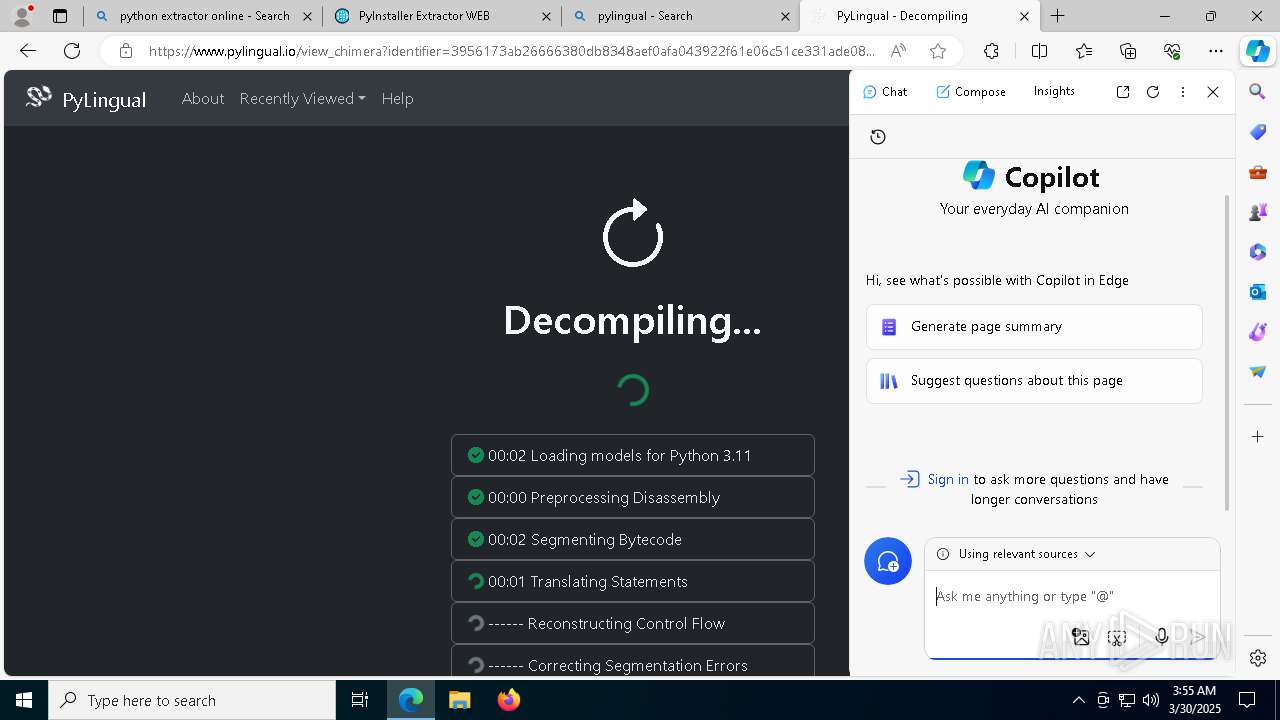The image size is (1280, 720).
Task: Open the About page
Action: [x=203, y=98]
